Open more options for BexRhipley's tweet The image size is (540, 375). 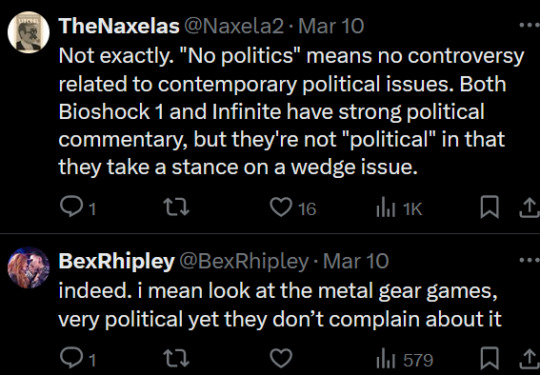pos(530,260)
